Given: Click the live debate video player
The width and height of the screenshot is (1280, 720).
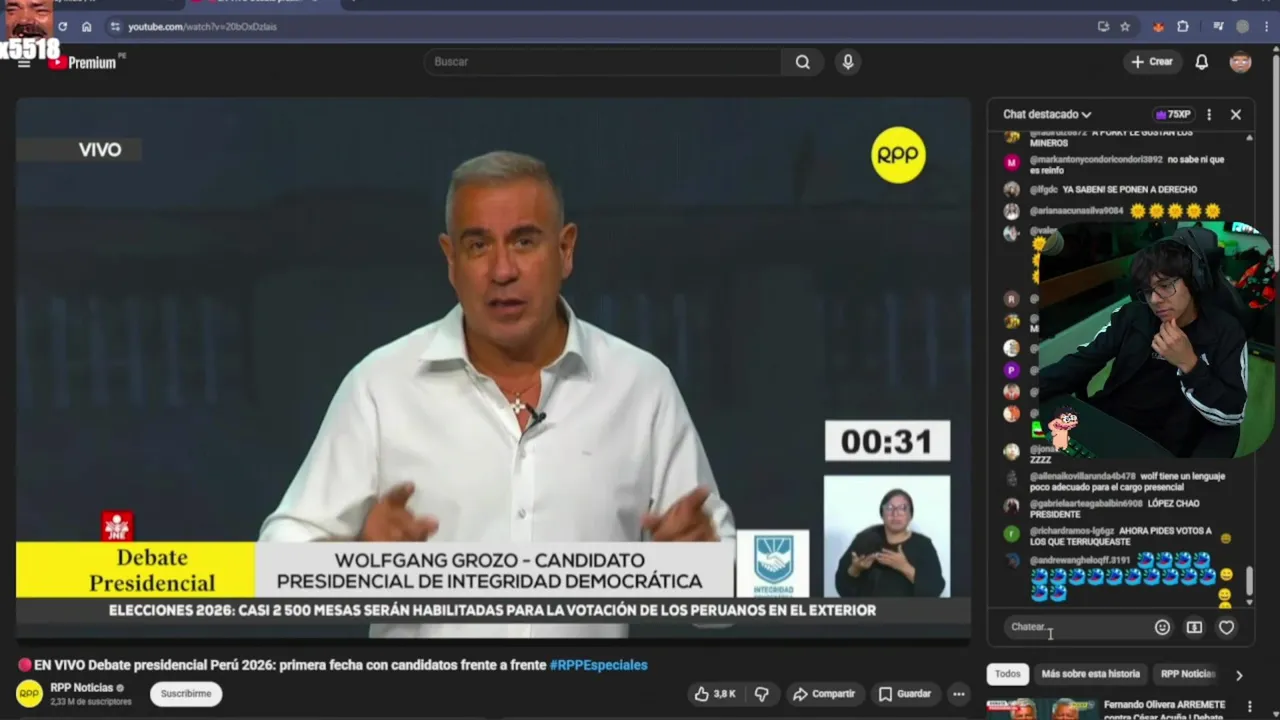Looking at the screenshot, I should pos(493,367).
